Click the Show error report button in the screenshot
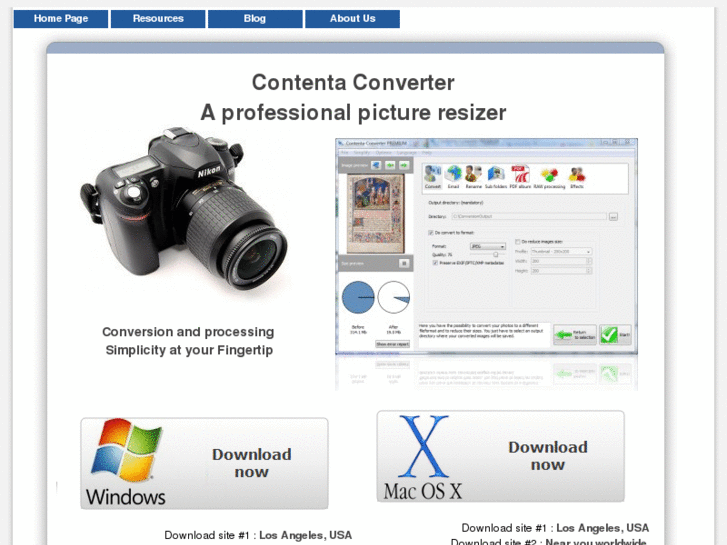Image resolution: width=727 pixels, height=545 pixels. pyautogui.click(x=392, y=344)
